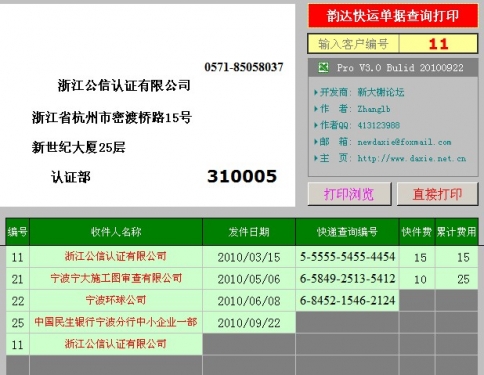The image size is (484, 375).
Task: Click the 快递查询编号 column header
Action: tap(347, 232)
